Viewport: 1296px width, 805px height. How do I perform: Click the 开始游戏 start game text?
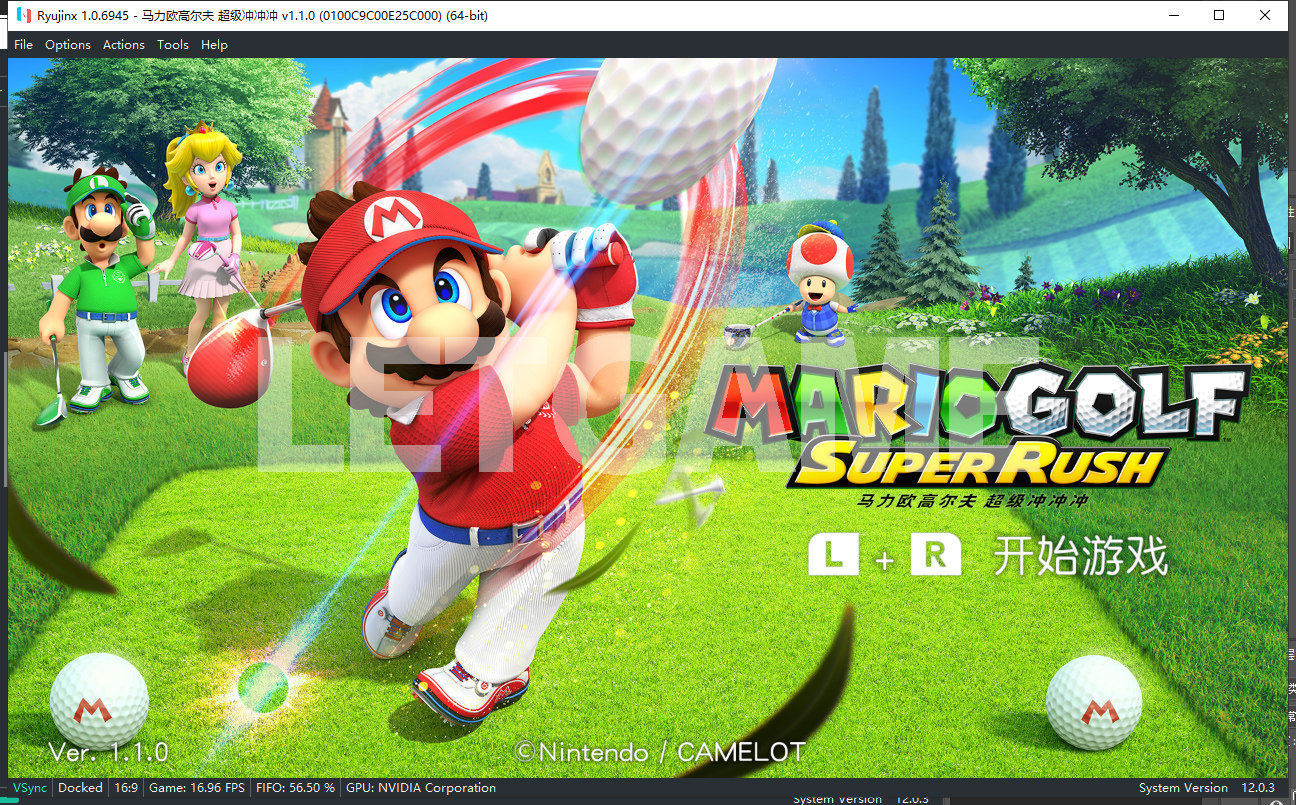[x=1079, y=557]
